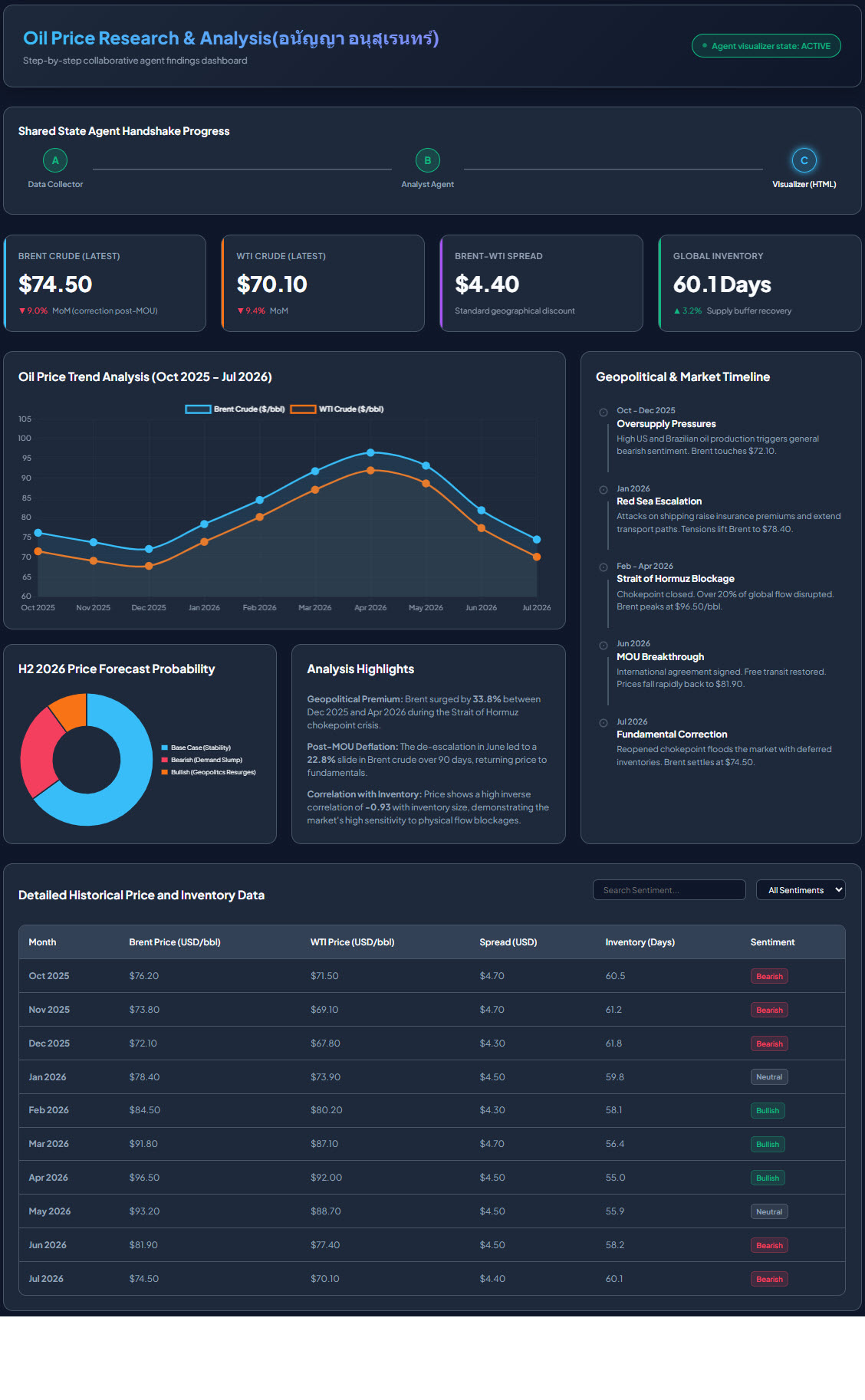Click the Bearish badge in Jul 2026 row

click(x=769, y=1279)
